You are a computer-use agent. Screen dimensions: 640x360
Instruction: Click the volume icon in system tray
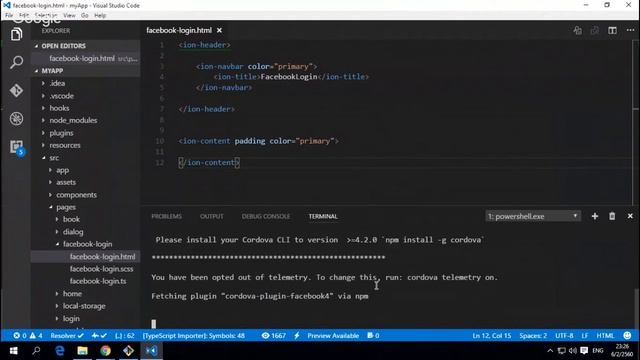coord(573,351)
